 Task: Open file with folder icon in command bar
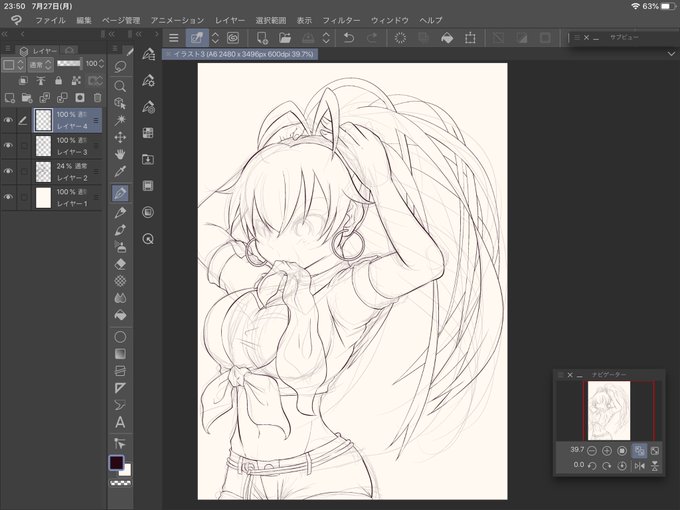pos(285,38)
